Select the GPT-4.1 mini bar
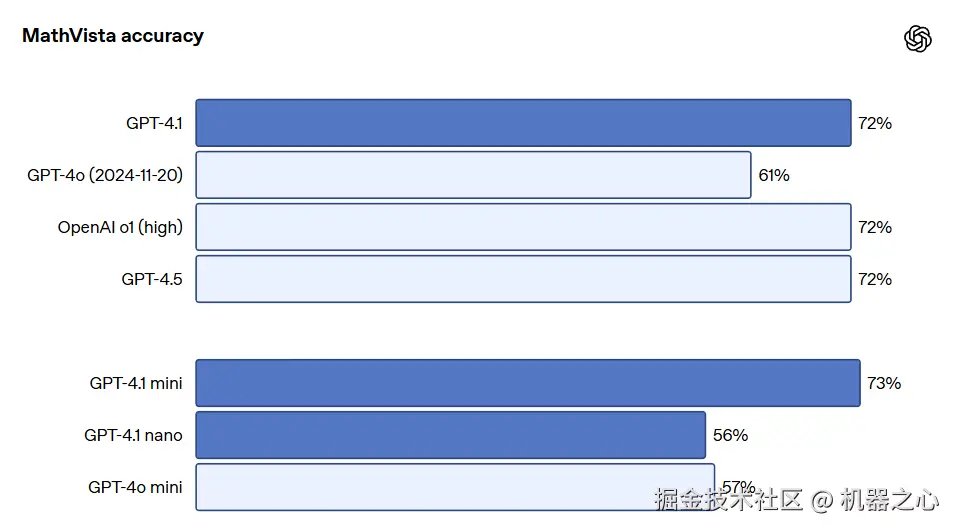Screen dimensions: 957x531 [528, 383]
